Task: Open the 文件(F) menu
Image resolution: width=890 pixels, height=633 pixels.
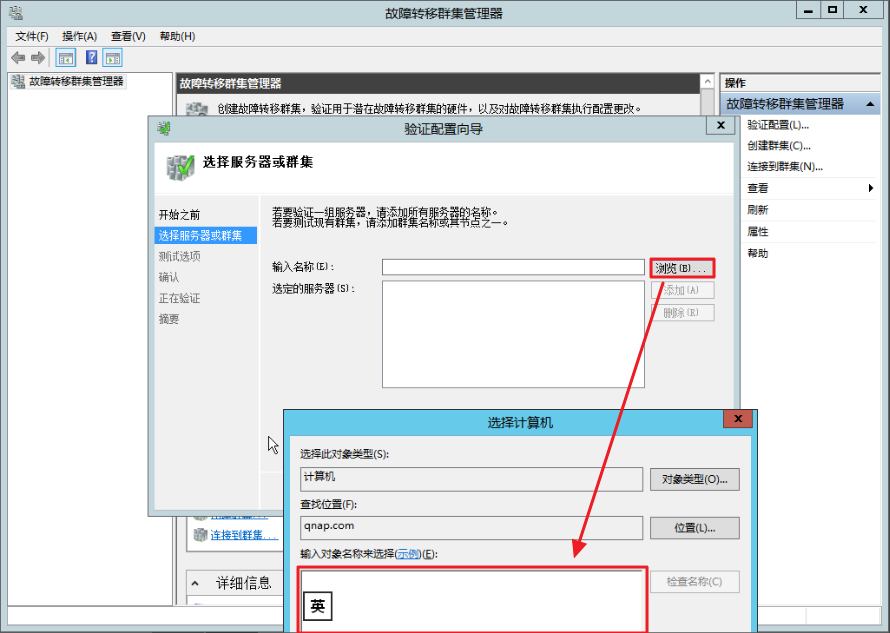Action: click(32, 36)
